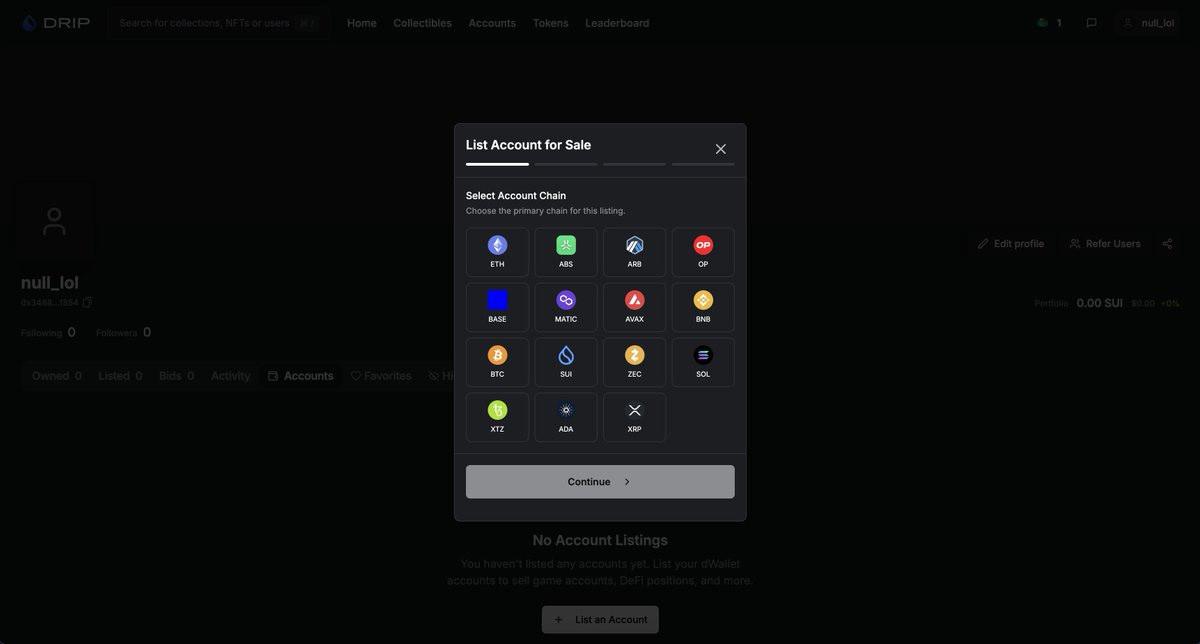The width and height of the screenshot is (1200, 644).
Task: Open the null_lol user menu
Action: [1149, 22]
